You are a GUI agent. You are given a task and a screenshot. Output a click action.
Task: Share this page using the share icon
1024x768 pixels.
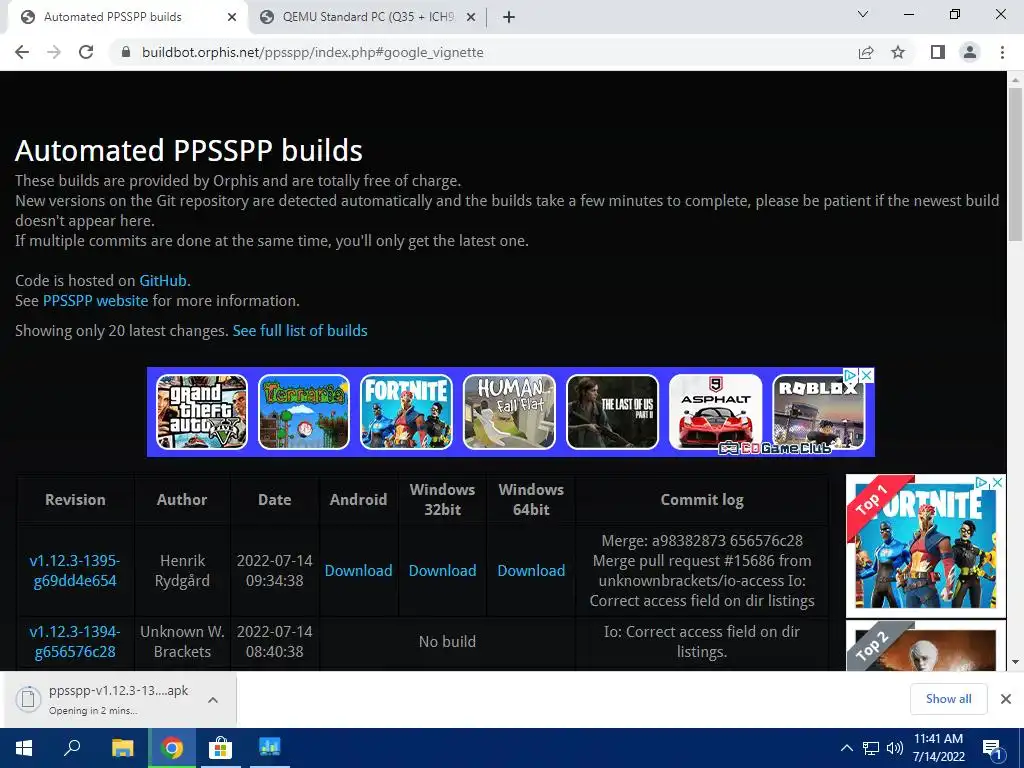point(866,52)
